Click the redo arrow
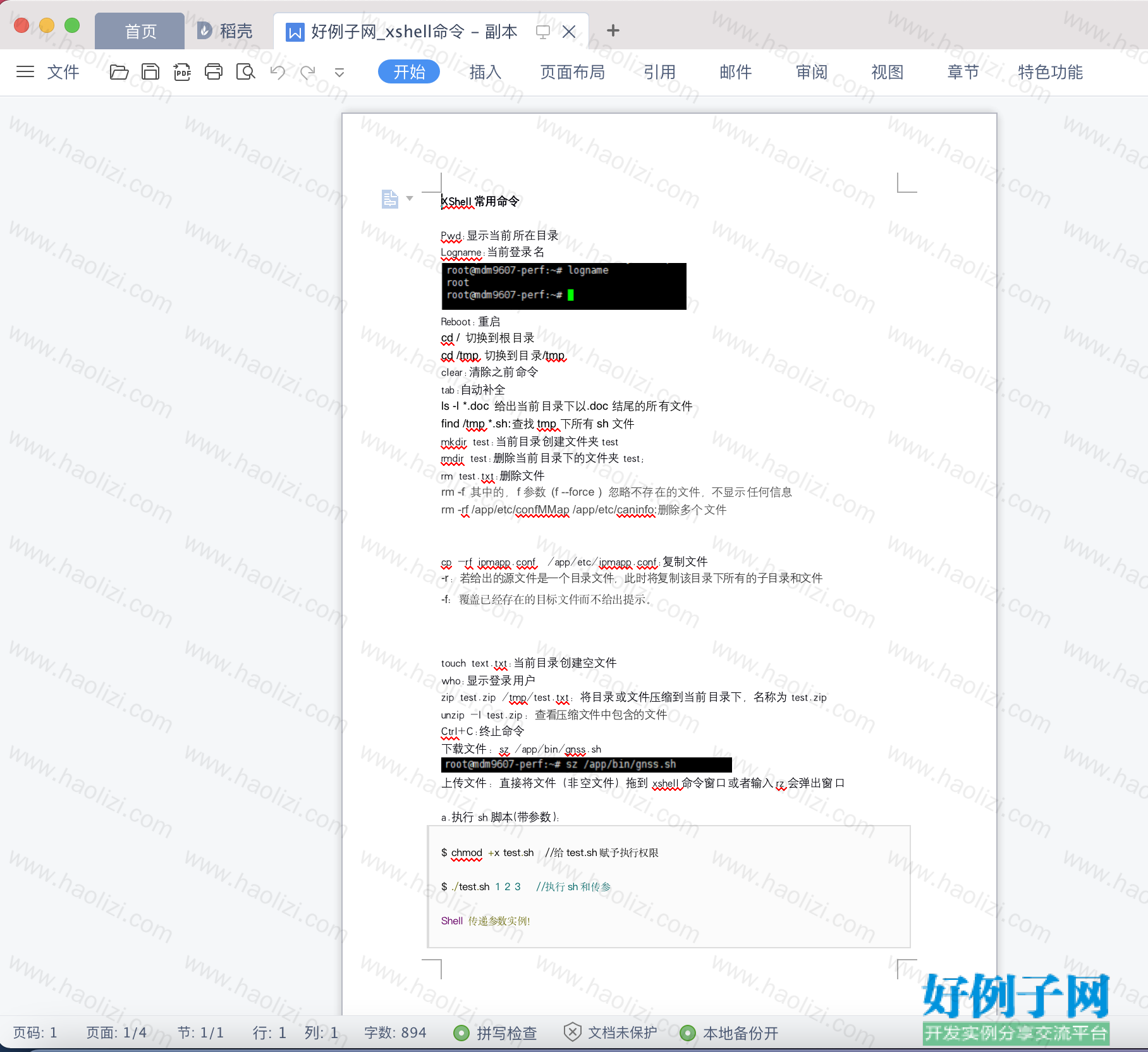 click(308, 72)
